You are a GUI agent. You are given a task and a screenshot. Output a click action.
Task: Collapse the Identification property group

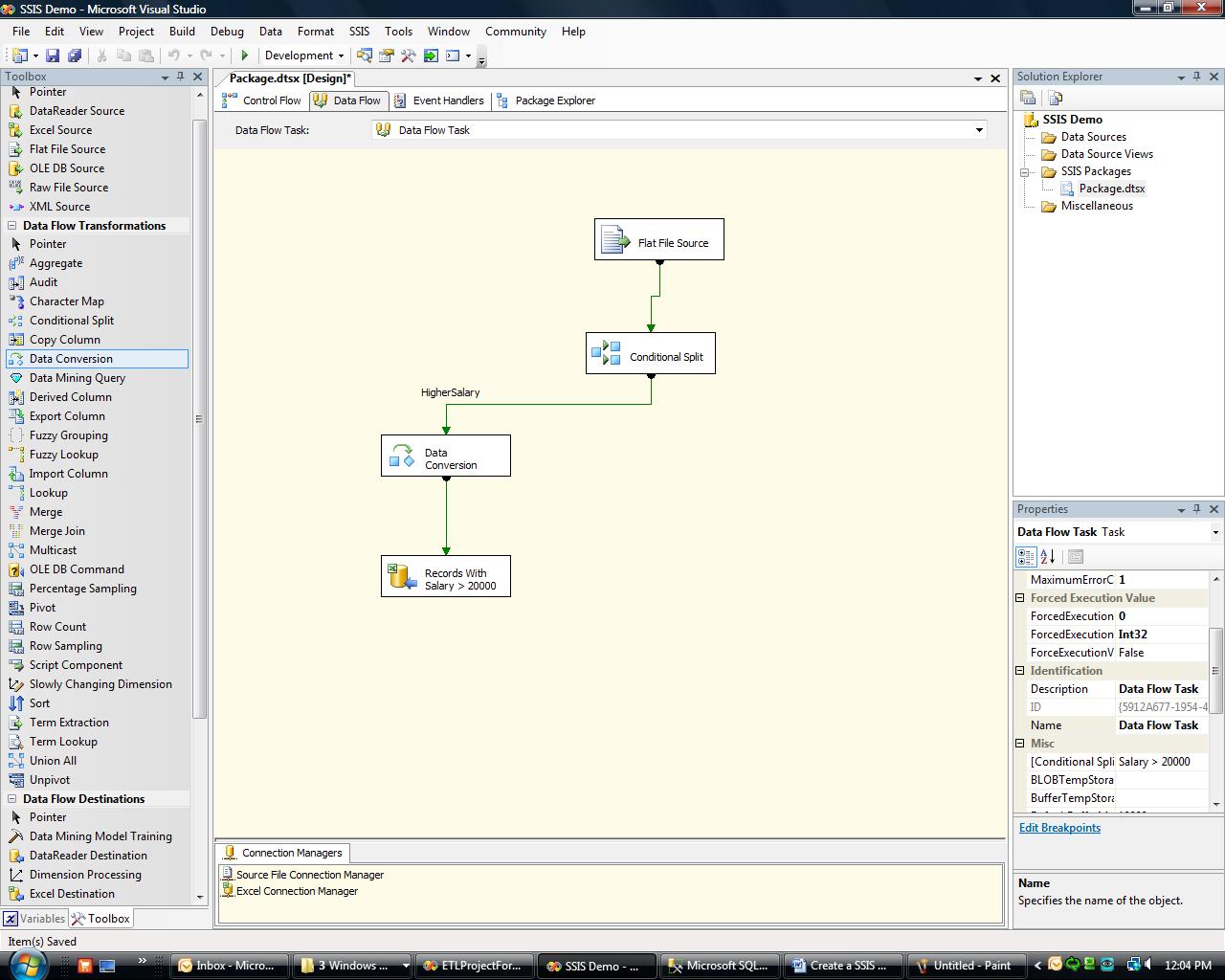[x=1020, y=671]
